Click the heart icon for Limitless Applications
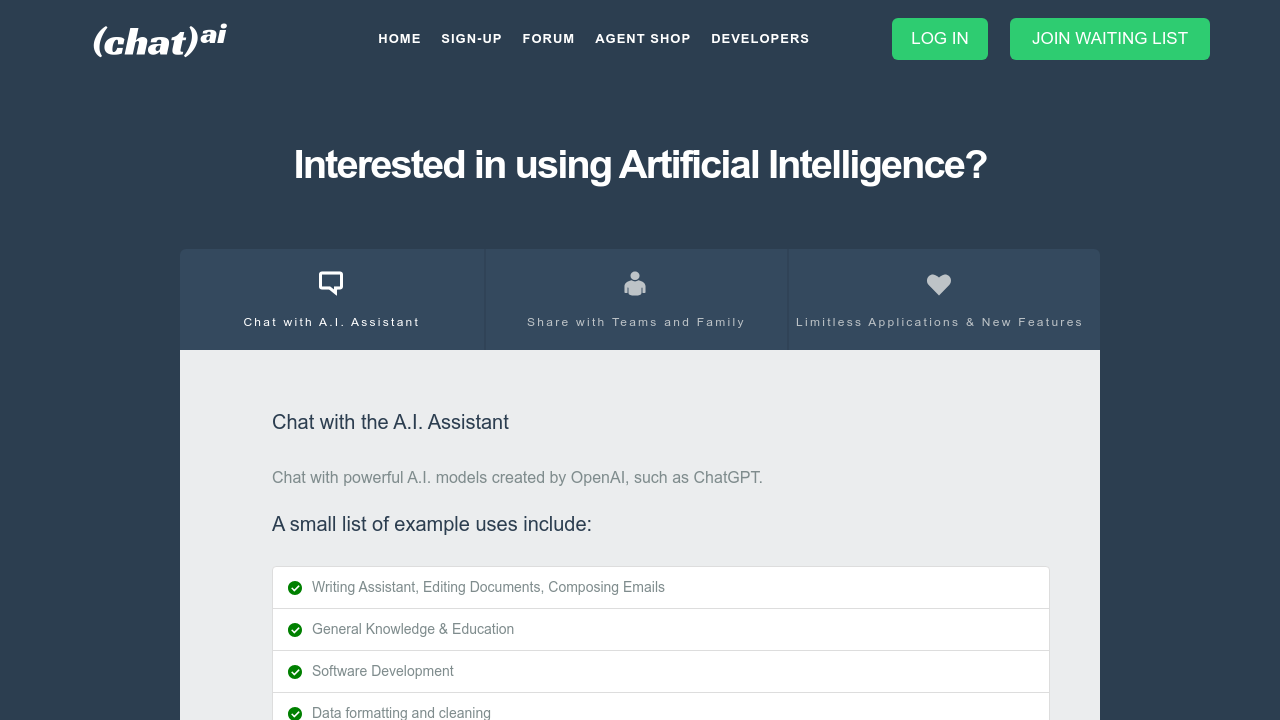The height and width of the screenshot is (720, 1280). pyautogui.click(x=939, y=284)
